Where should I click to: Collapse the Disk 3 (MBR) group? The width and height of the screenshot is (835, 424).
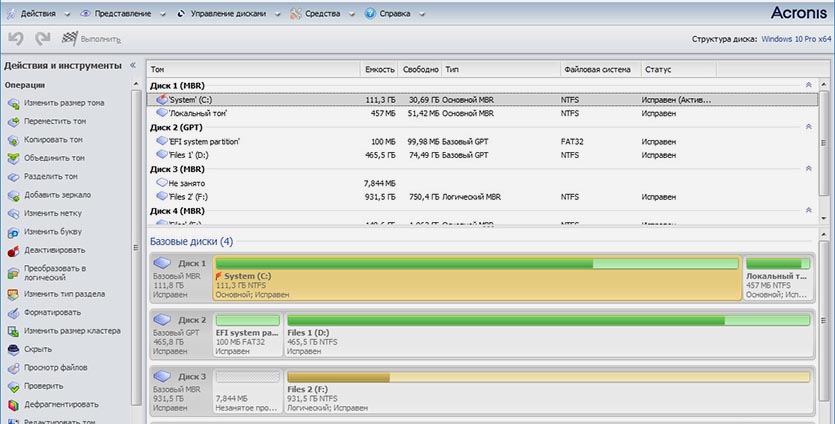(x=808, y=170)
